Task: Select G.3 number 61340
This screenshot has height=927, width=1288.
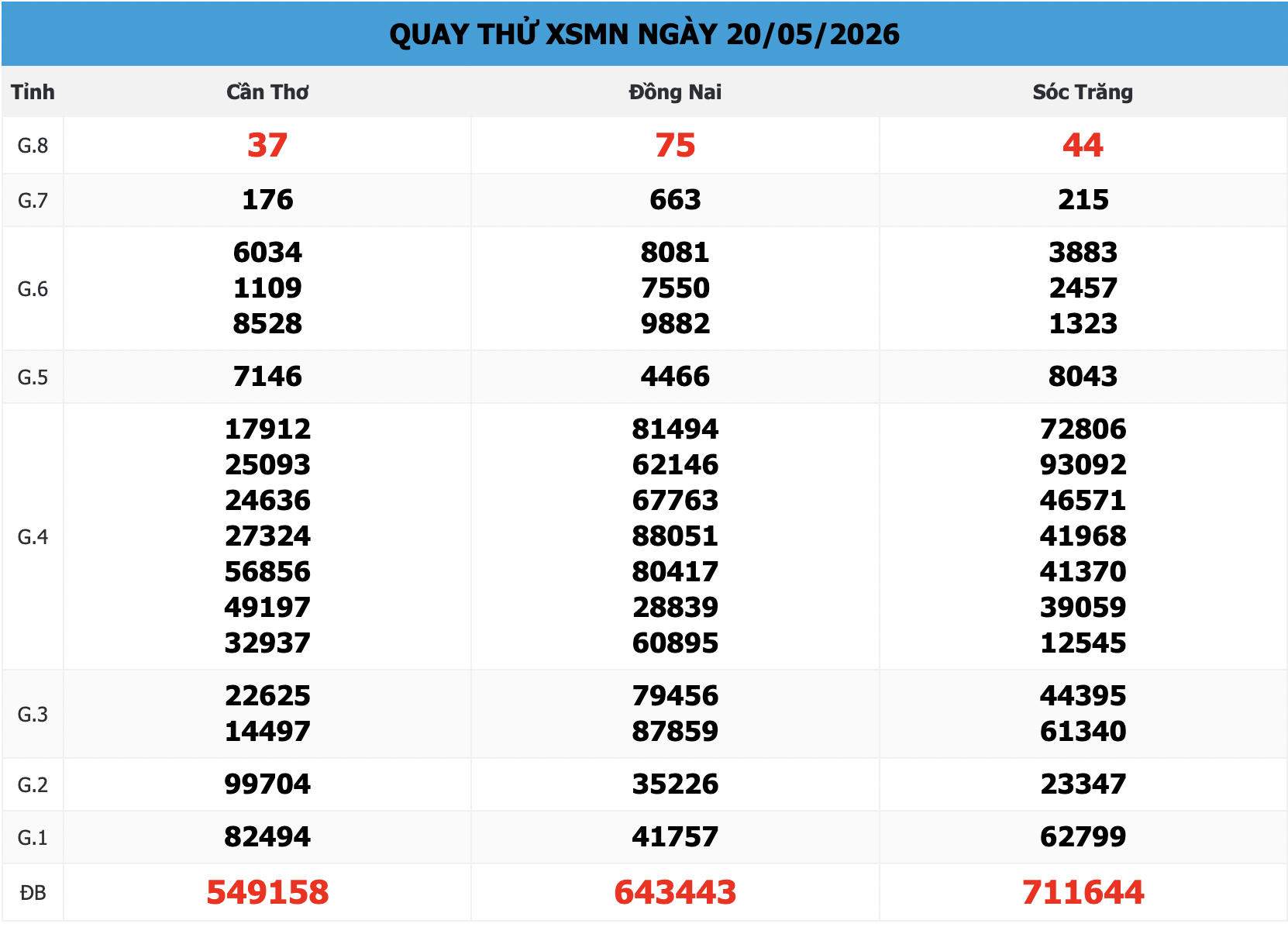Action: [x=1083, y=732]
